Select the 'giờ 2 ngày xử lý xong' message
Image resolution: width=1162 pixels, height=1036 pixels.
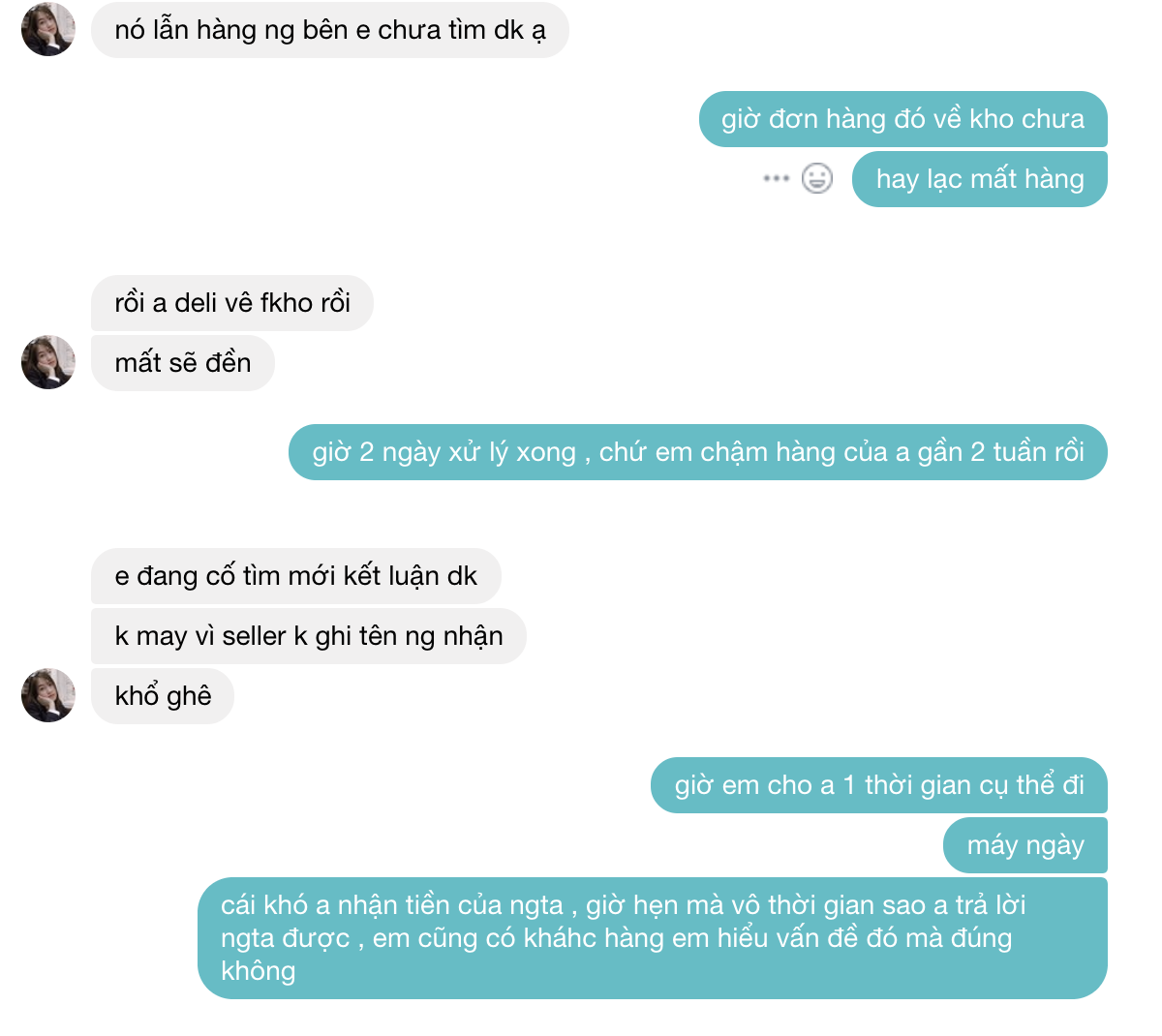(698, 452)
